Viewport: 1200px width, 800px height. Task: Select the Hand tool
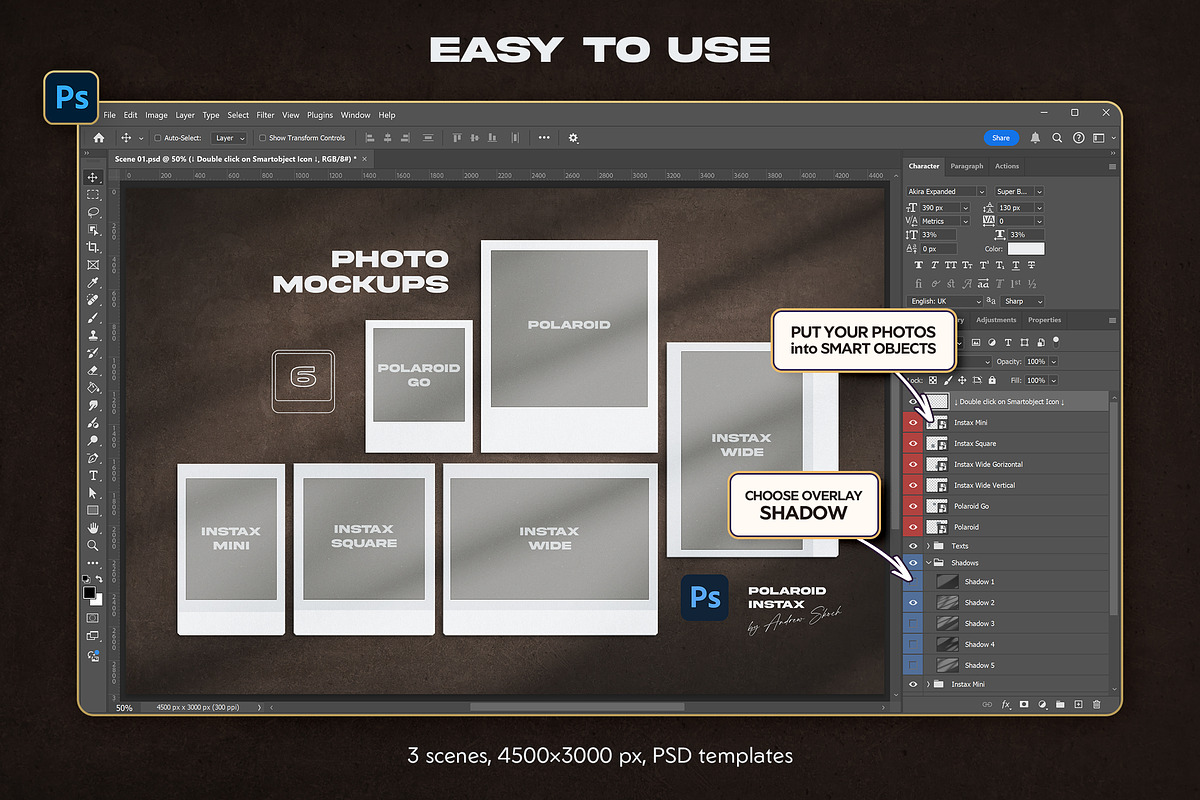(x=93, y=527)
